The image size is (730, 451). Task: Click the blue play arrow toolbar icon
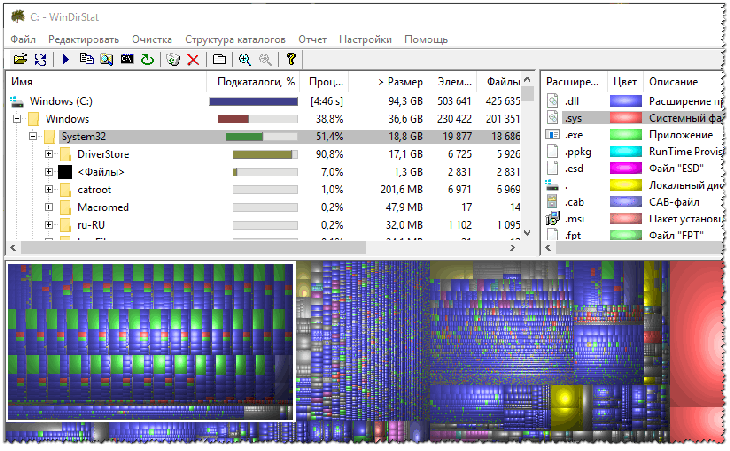(66, 59)
